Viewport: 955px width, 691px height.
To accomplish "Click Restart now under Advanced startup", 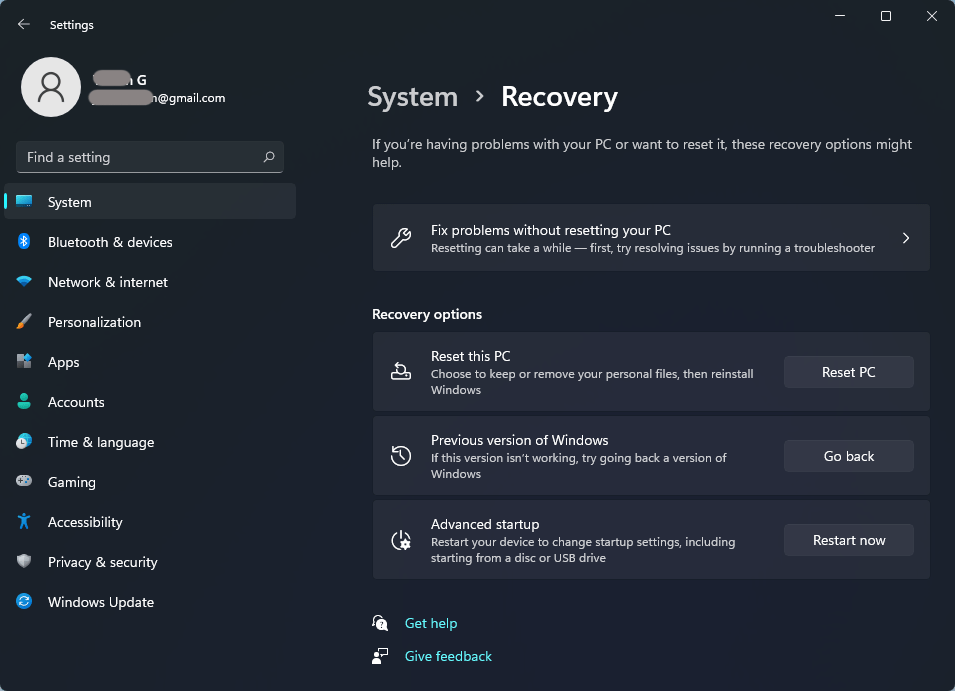I will coord(848,540).
